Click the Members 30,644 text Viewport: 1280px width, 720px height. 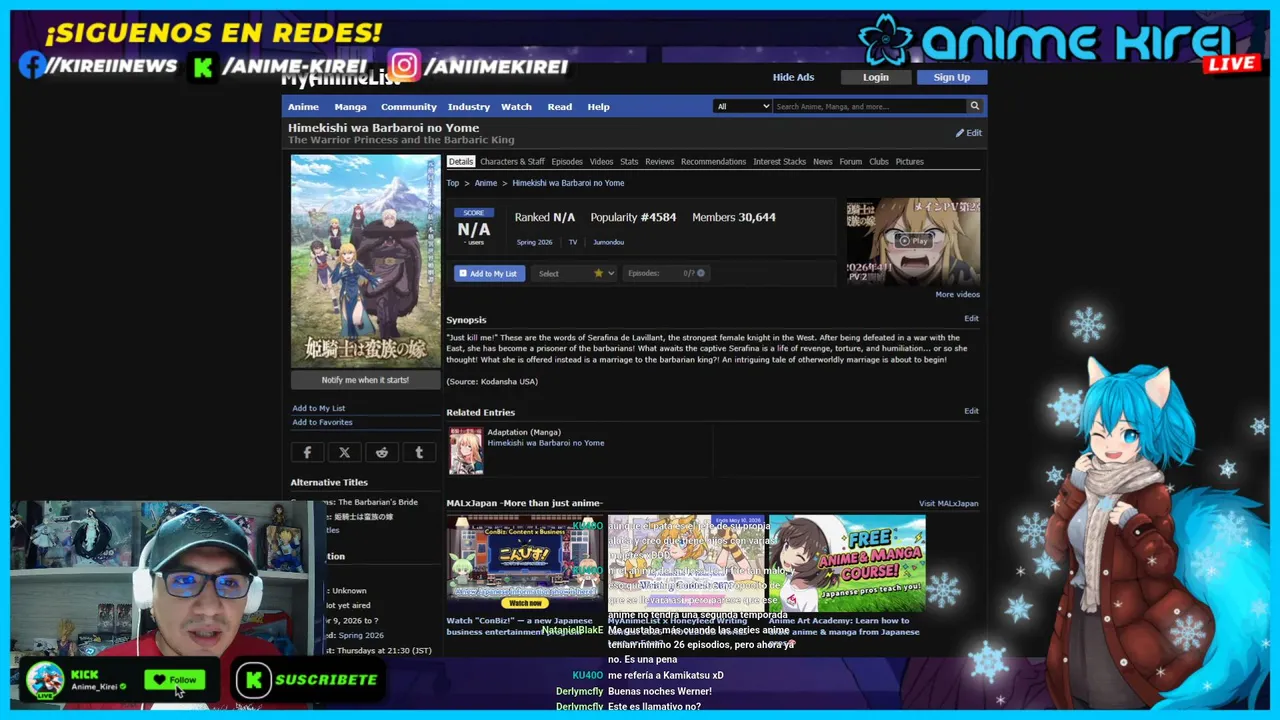pos(734,217)
